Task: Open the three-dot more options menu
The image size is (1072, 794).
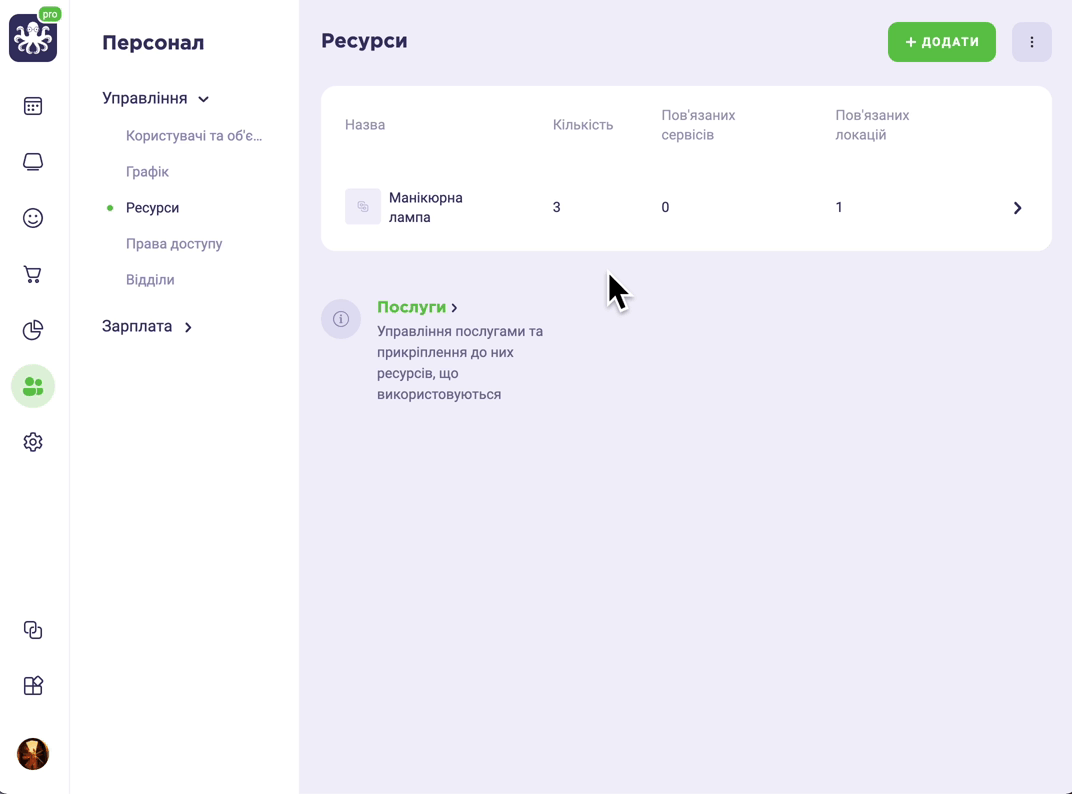Action: [x=1032, y=42]
